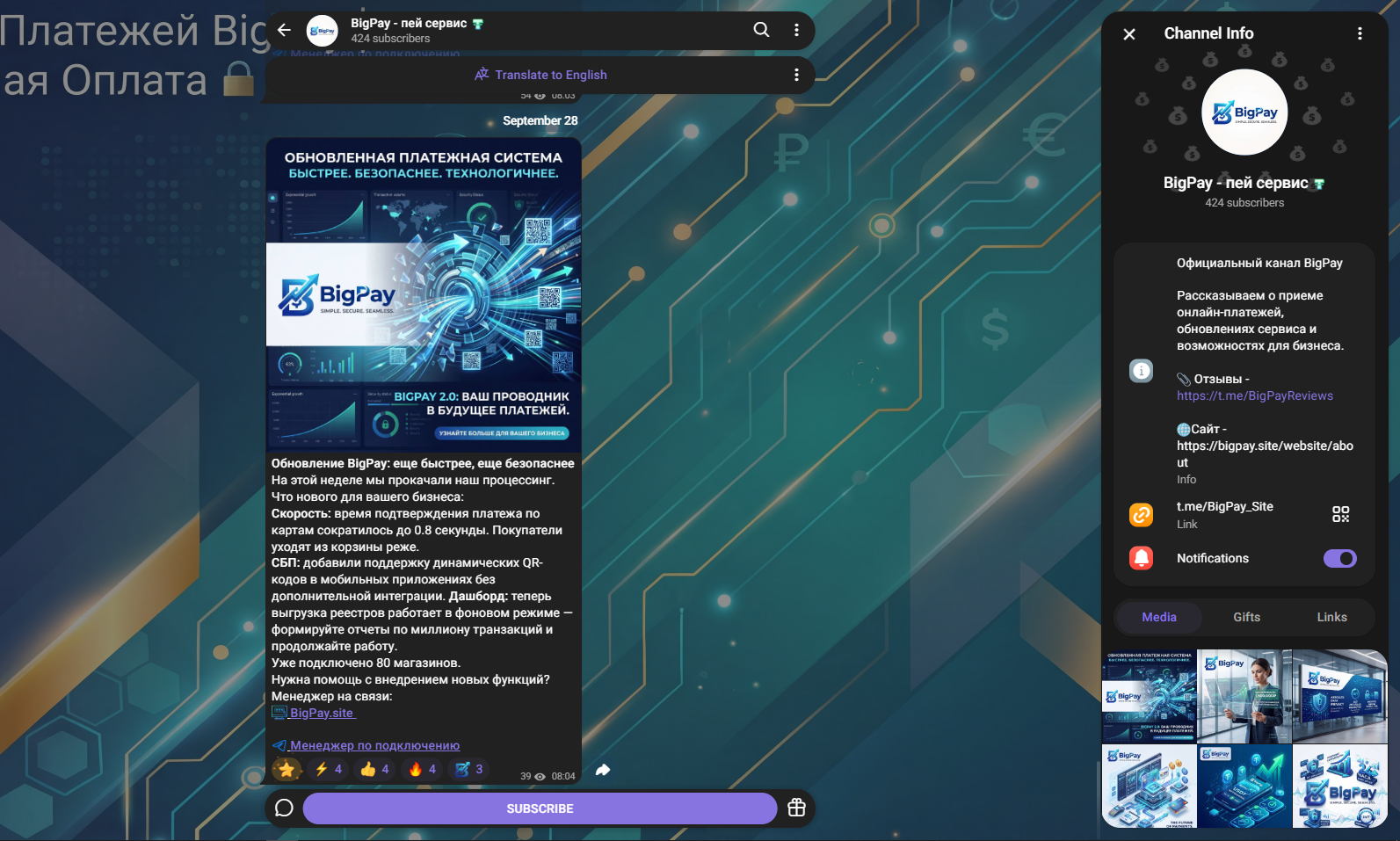Click Translate to English
This screenshot has width=1400, height=841.
tap(540, 75)
